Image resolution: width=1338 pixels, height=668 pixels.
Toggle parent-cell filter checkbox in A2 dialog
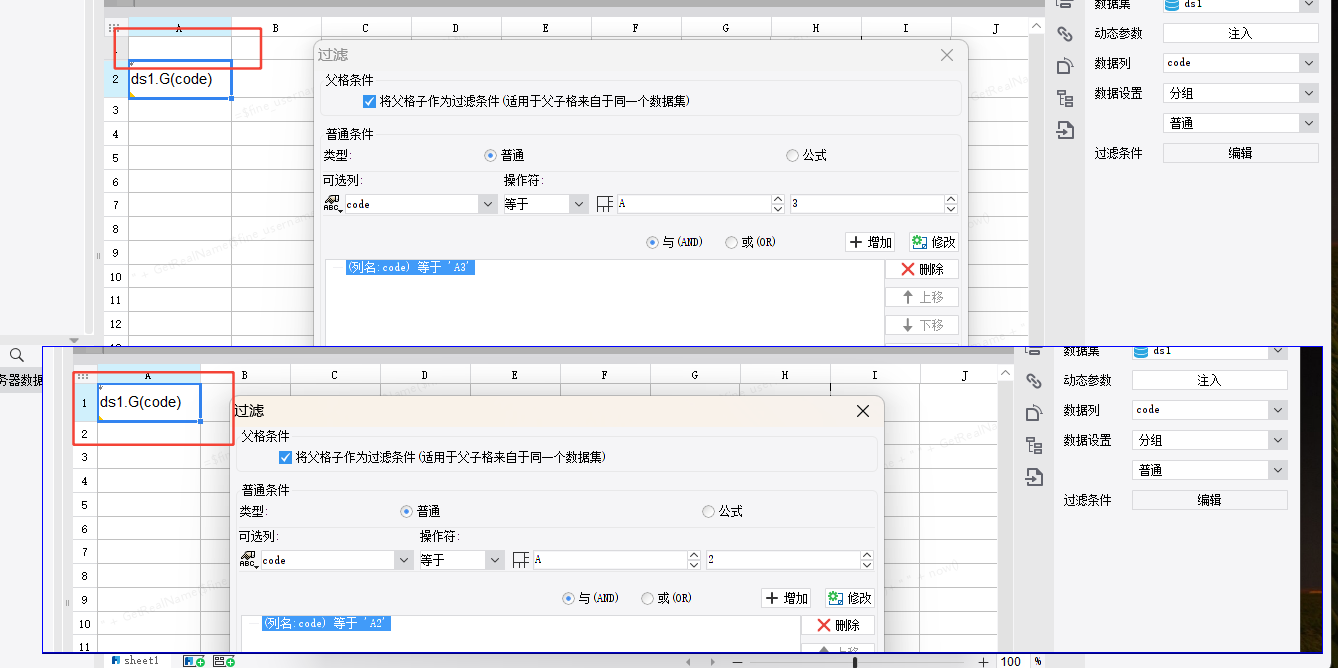click(x=286, y=457)
